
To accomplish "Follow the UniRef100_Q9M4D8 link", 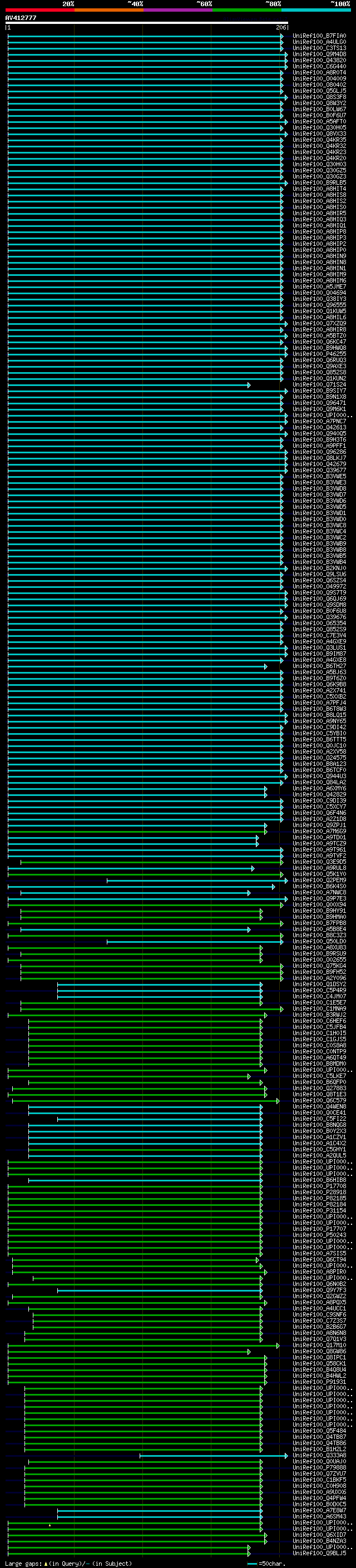I will pos(319,54).
